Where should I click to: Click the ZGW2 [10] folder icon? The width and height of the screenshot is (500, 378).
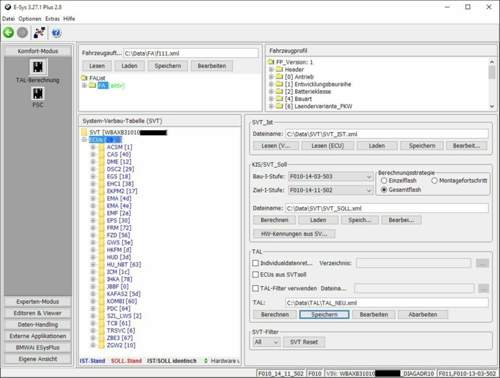pyautogui.click(x=101, y=345)
